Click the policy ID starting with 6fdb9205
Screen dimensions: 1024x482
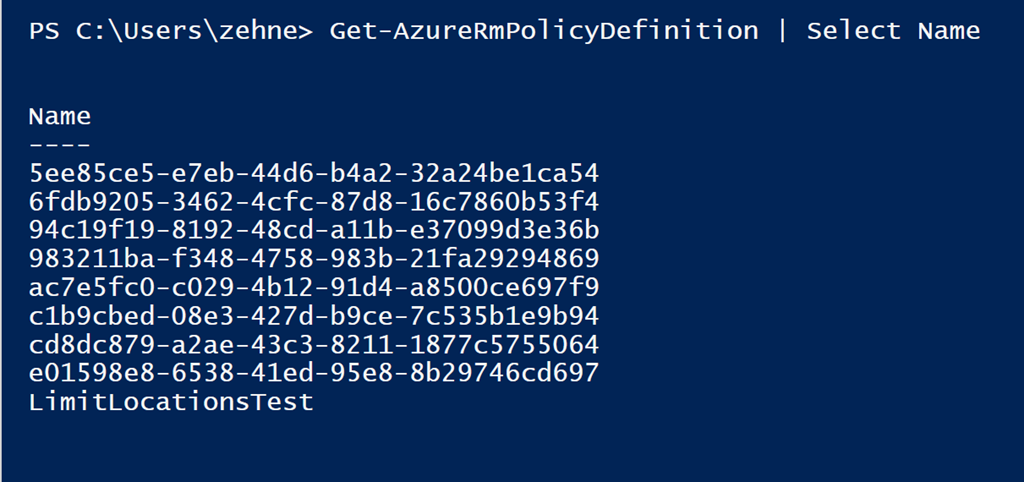[x=314, y=202]
